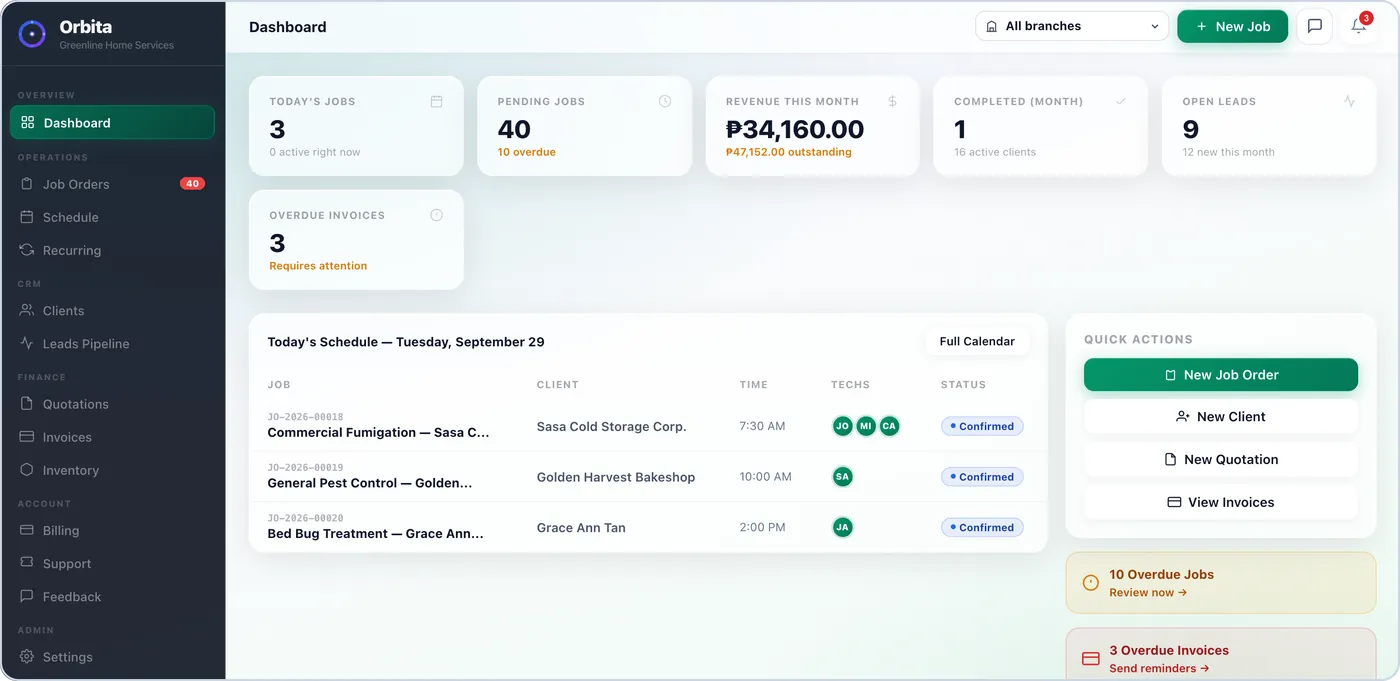Viewport: 1400px width, 681px height.
Task: Click Confirmed status for Sasa Cold Storage
Action: point(982,426)
